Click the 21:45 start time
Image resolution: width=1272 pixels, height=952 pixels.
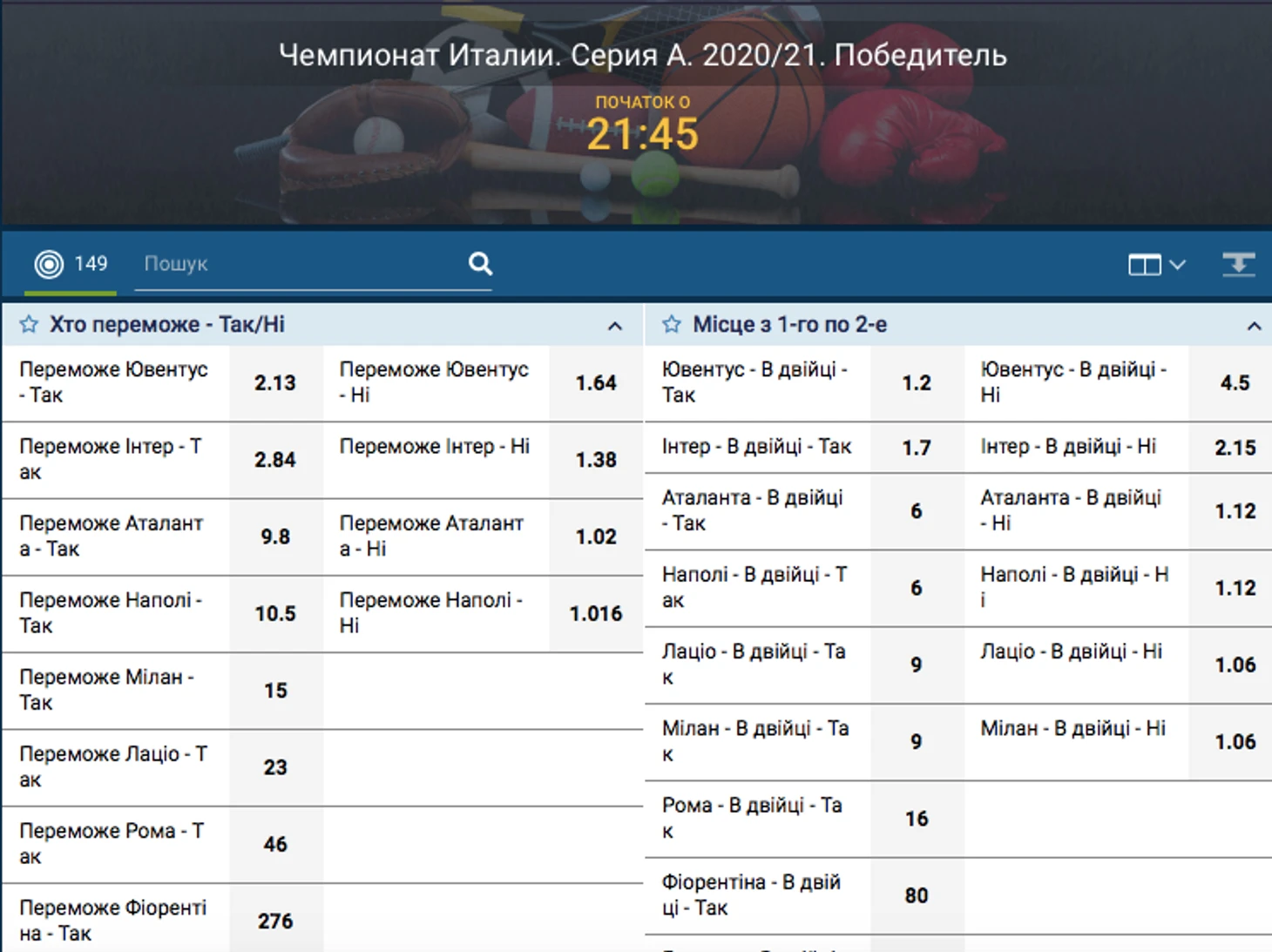[x=643, y=134]
